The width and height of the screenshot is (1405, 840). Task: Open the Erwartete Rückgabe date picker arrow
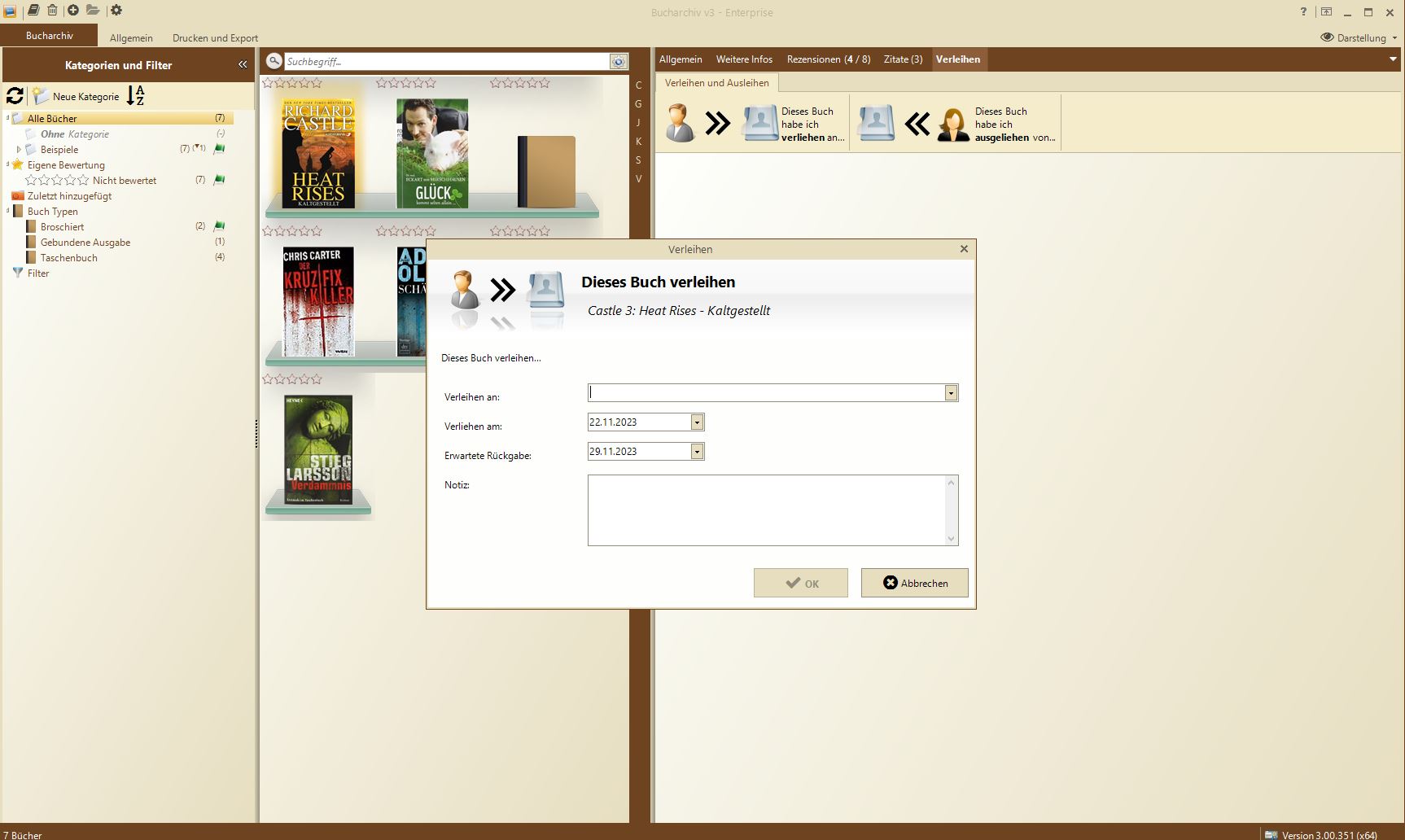[697, 452]
